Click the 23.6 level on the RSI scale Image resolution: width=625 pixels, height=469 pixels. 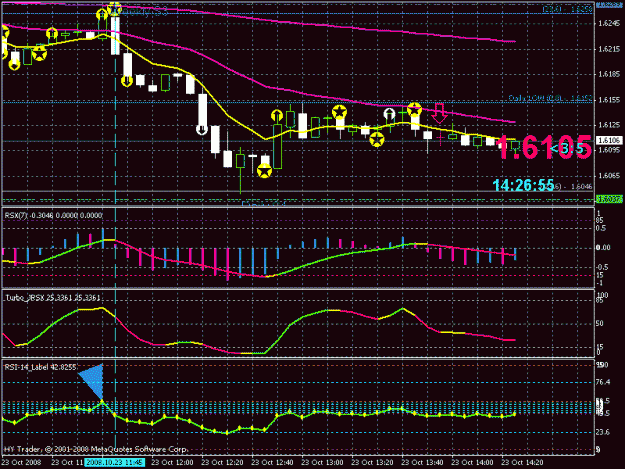(603, 432)
